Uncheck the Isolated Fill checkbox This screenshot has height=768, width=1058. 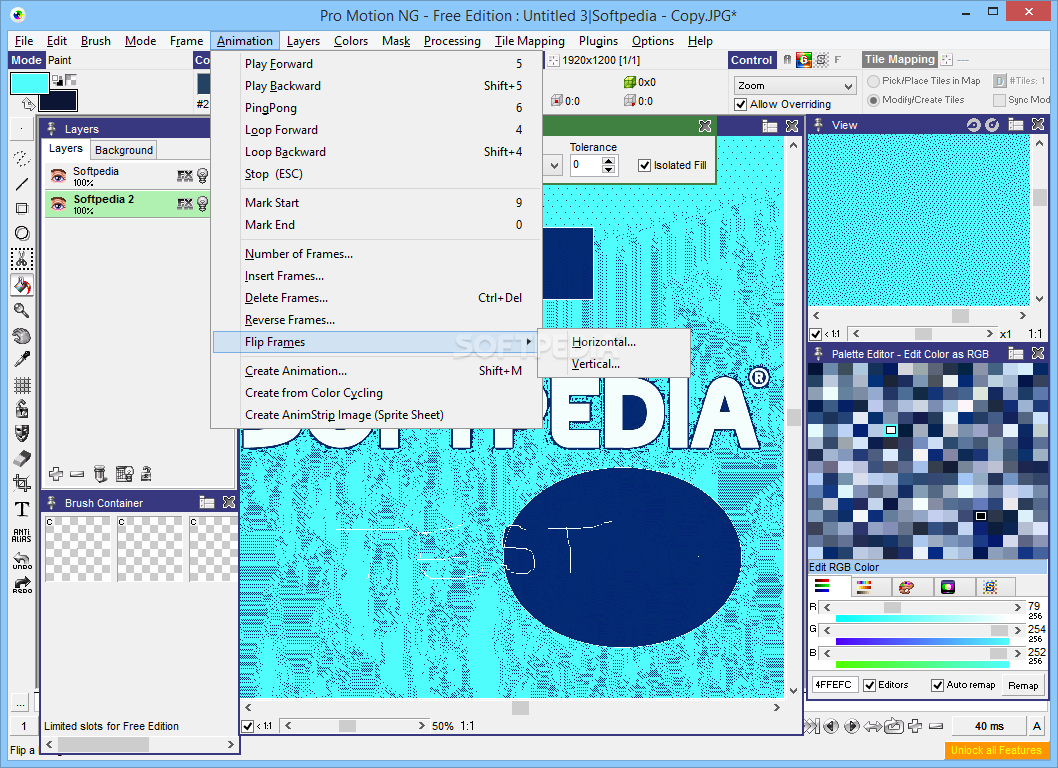(644, 165)
